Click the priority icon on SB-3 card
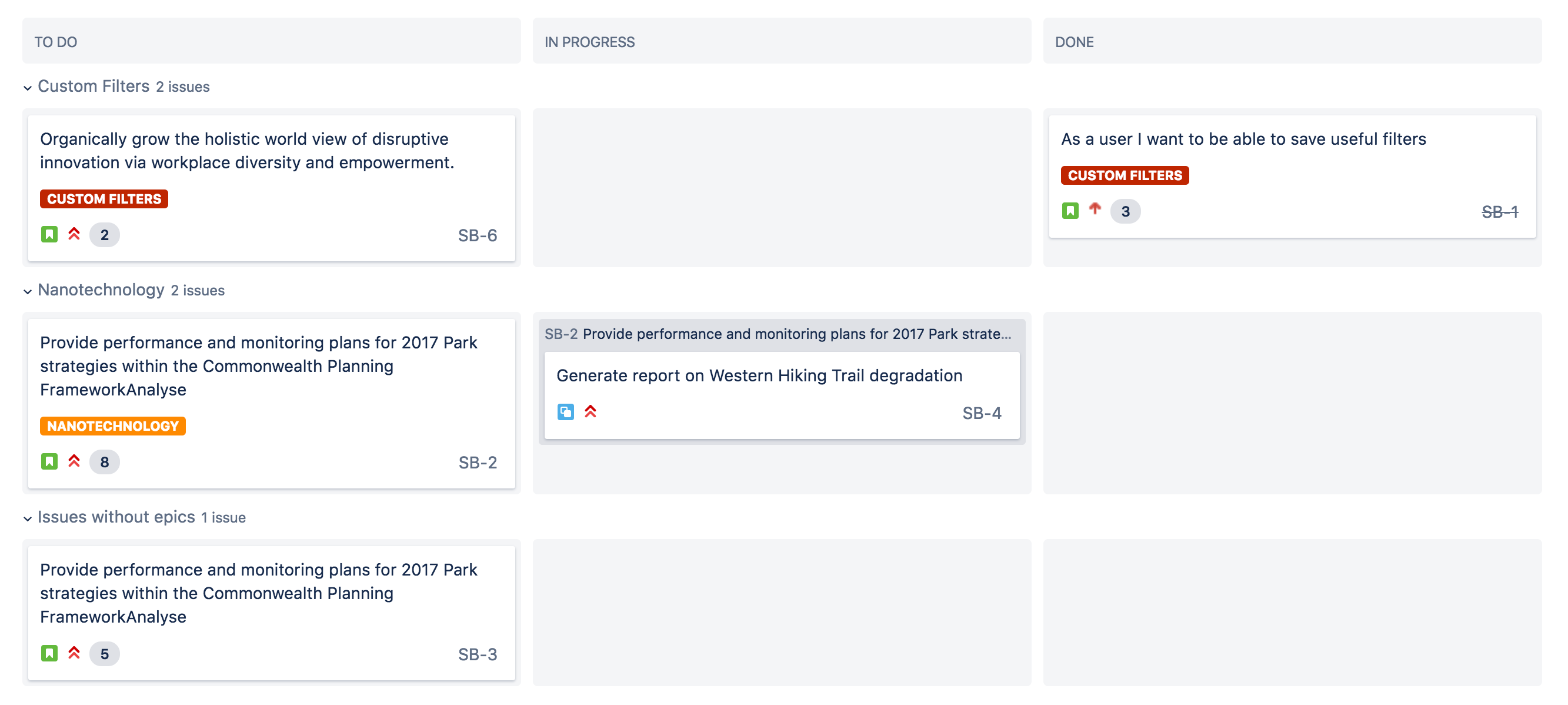This screenshot has height=705, width=1568. 74,653
